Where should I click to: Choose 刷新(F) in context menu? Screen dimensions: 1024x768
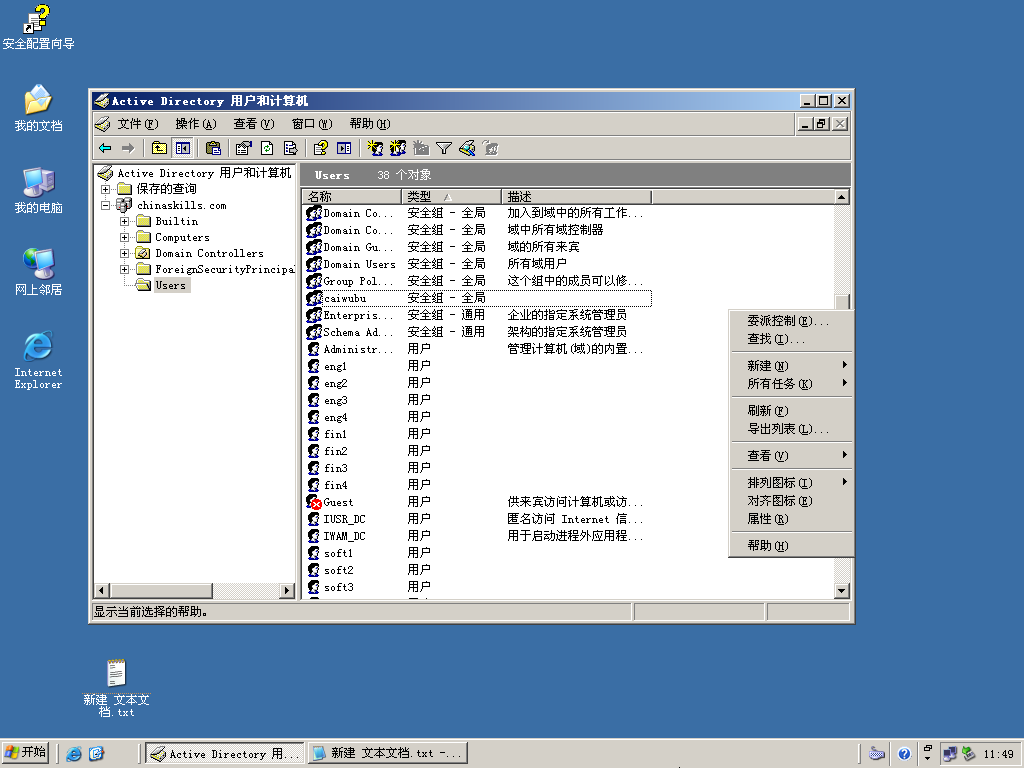[791, 411]
